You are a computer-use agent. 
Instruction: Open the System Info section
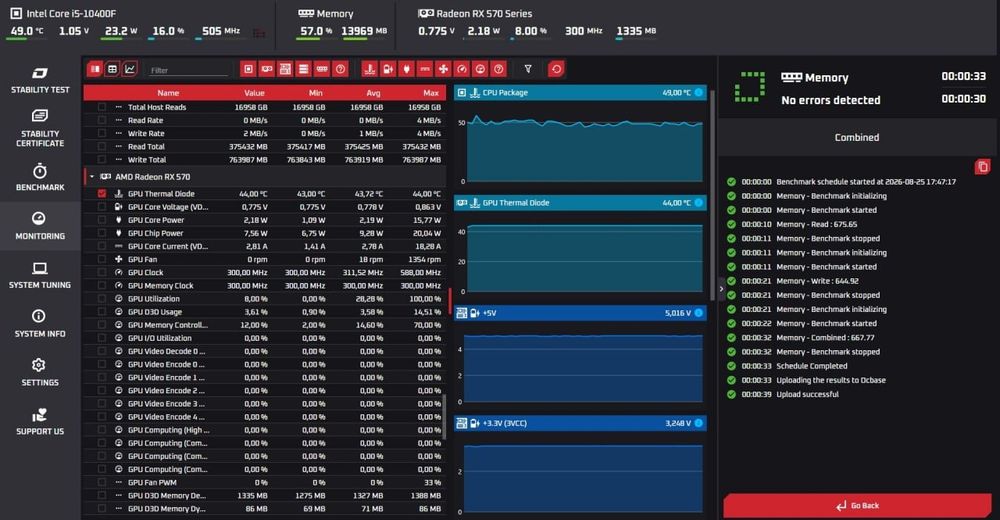tap(40, 323)
